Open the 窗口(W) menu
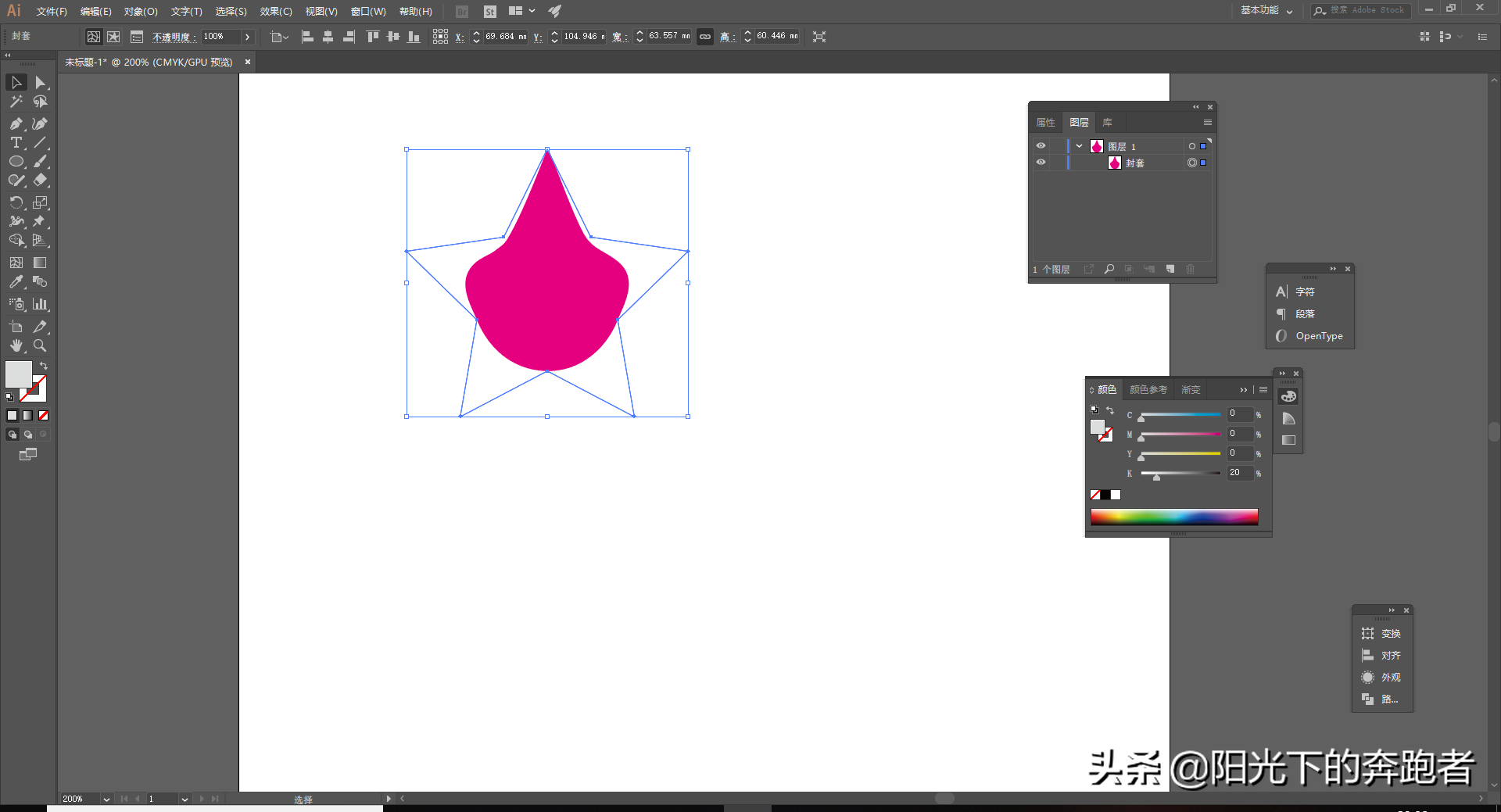The width and height of the screenshot is (1501, 812). (368, 11)
